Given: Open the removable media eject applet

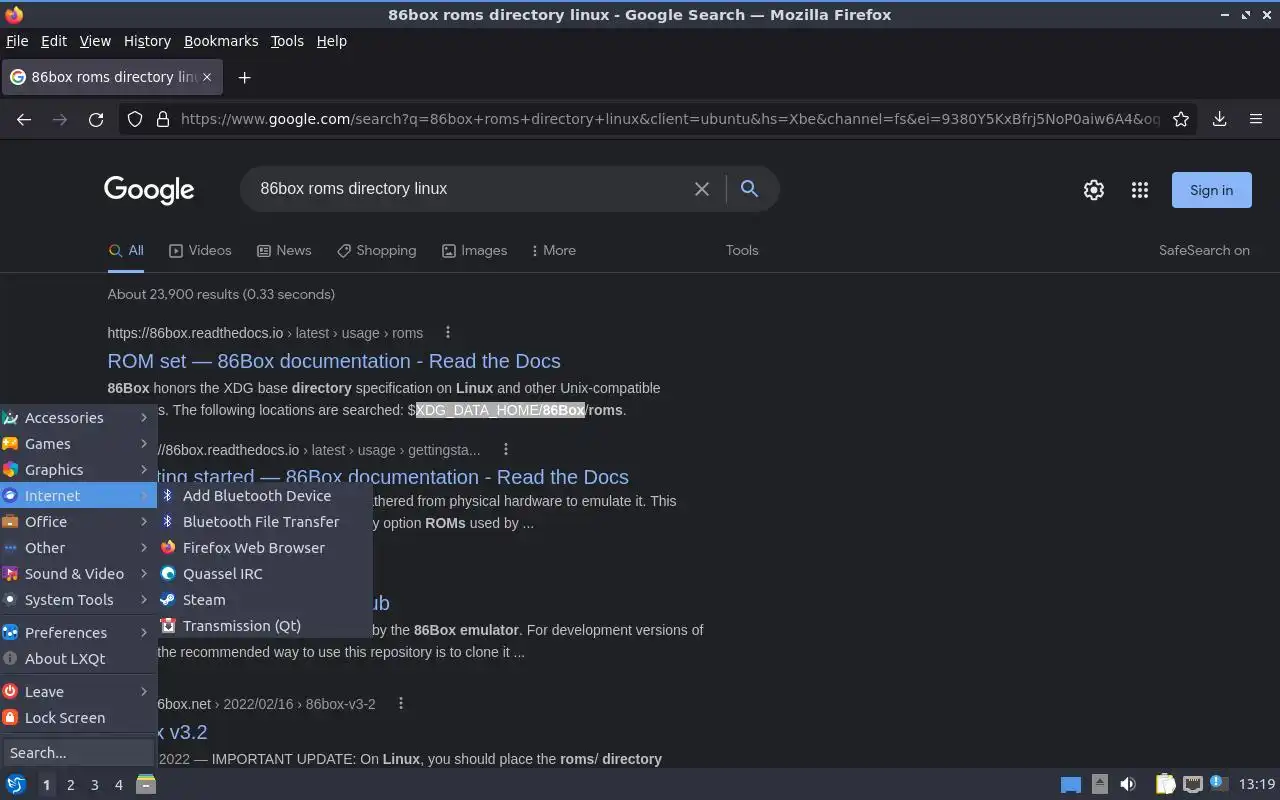Looking at the screenshot, I should [1100, 784].
